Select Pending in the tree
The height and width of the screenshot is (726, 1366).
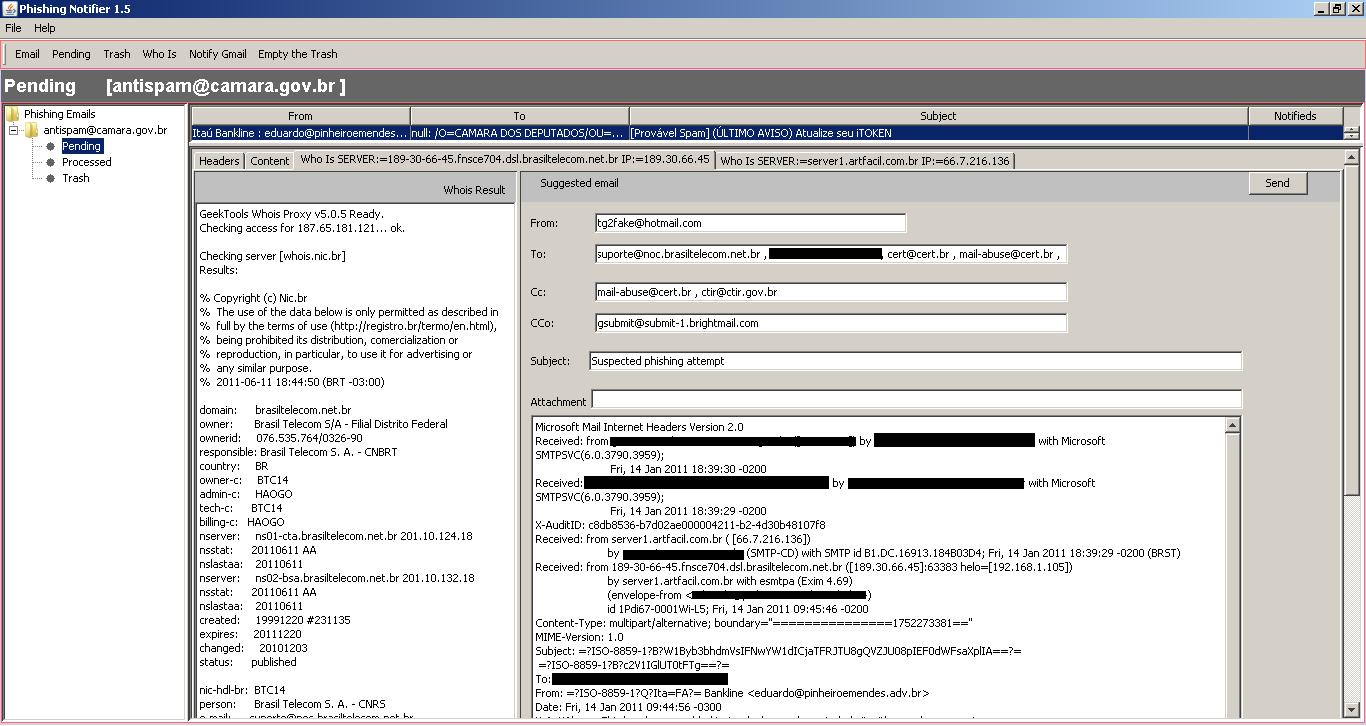pyautogui.click(x=82, y=146)
